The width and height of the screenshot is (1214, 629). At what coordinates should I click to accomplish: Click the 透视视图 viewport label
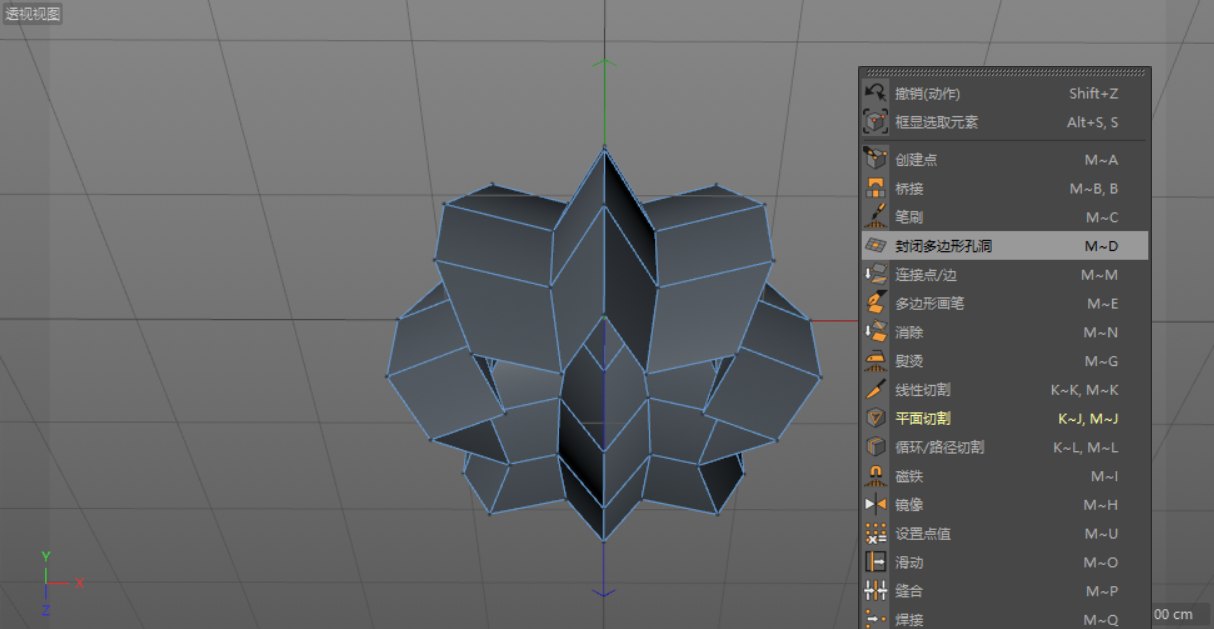[x=33, y=14]
